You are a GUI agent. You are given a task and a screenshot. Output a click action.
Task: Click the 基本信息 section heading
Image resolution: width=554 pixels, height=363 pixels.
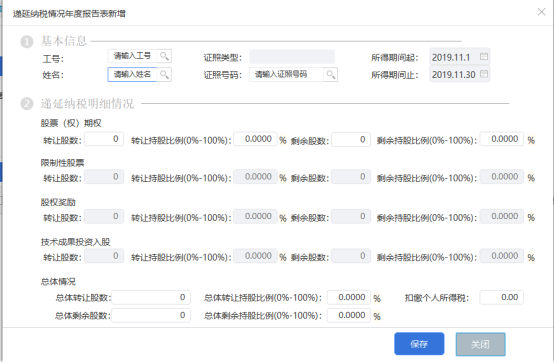pos(64,41)
